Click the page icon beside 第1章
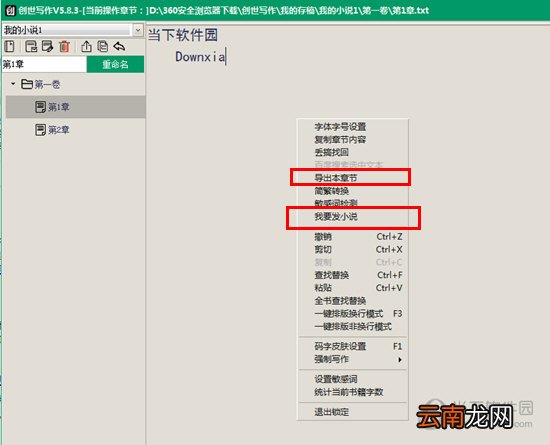The image size is (550, 445). (40, 107)
